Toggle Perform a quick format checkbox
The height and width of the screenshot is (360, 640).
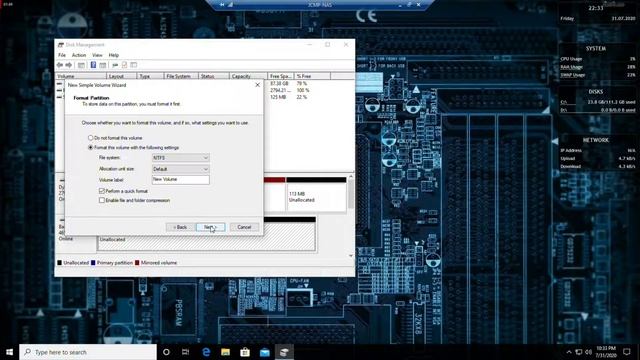coord(102,191)
